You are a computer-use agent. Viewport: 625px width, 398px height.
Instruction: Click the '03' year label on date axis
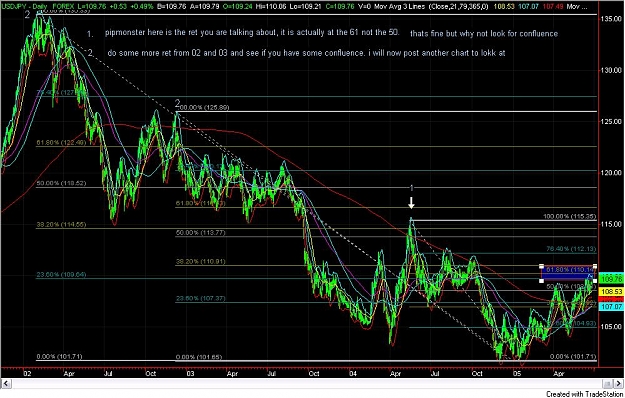[191, 374]
